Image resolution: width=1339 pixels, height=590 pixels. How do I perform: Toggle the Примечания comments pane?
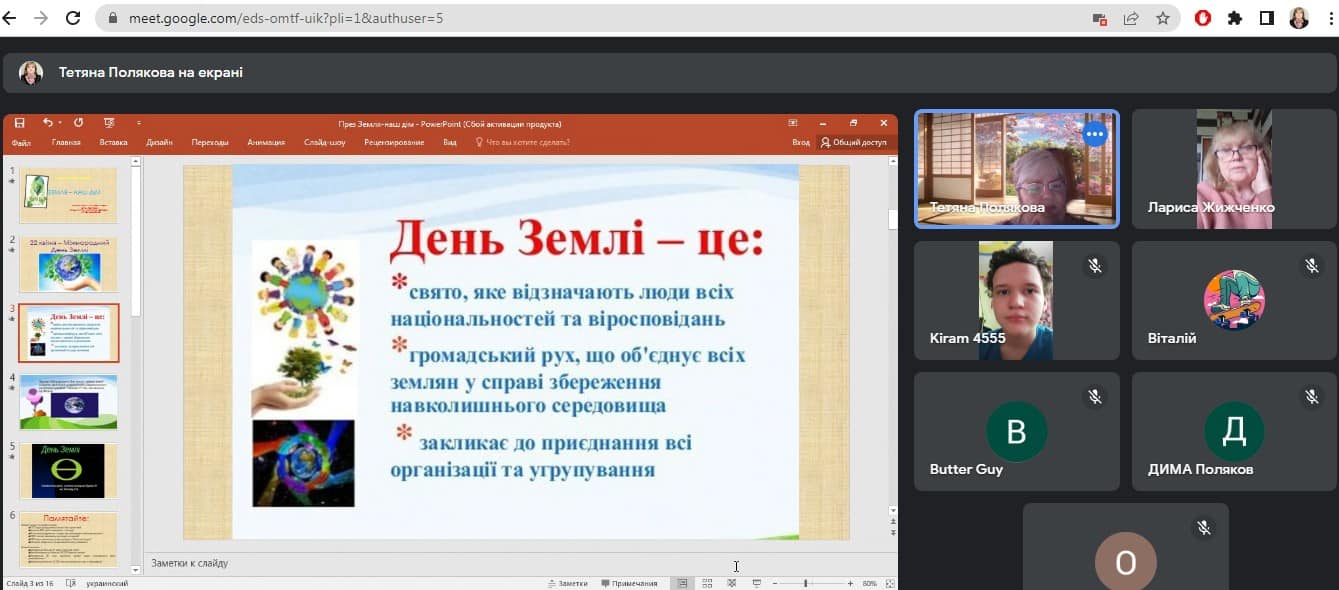point(628,583)
